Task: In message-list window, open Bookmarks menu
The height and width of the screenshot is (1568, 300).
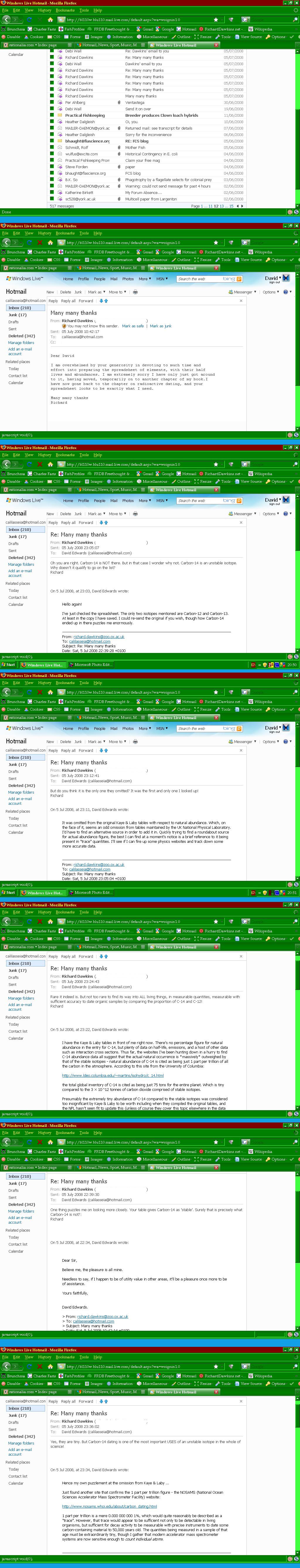Action: pos(65,10)
